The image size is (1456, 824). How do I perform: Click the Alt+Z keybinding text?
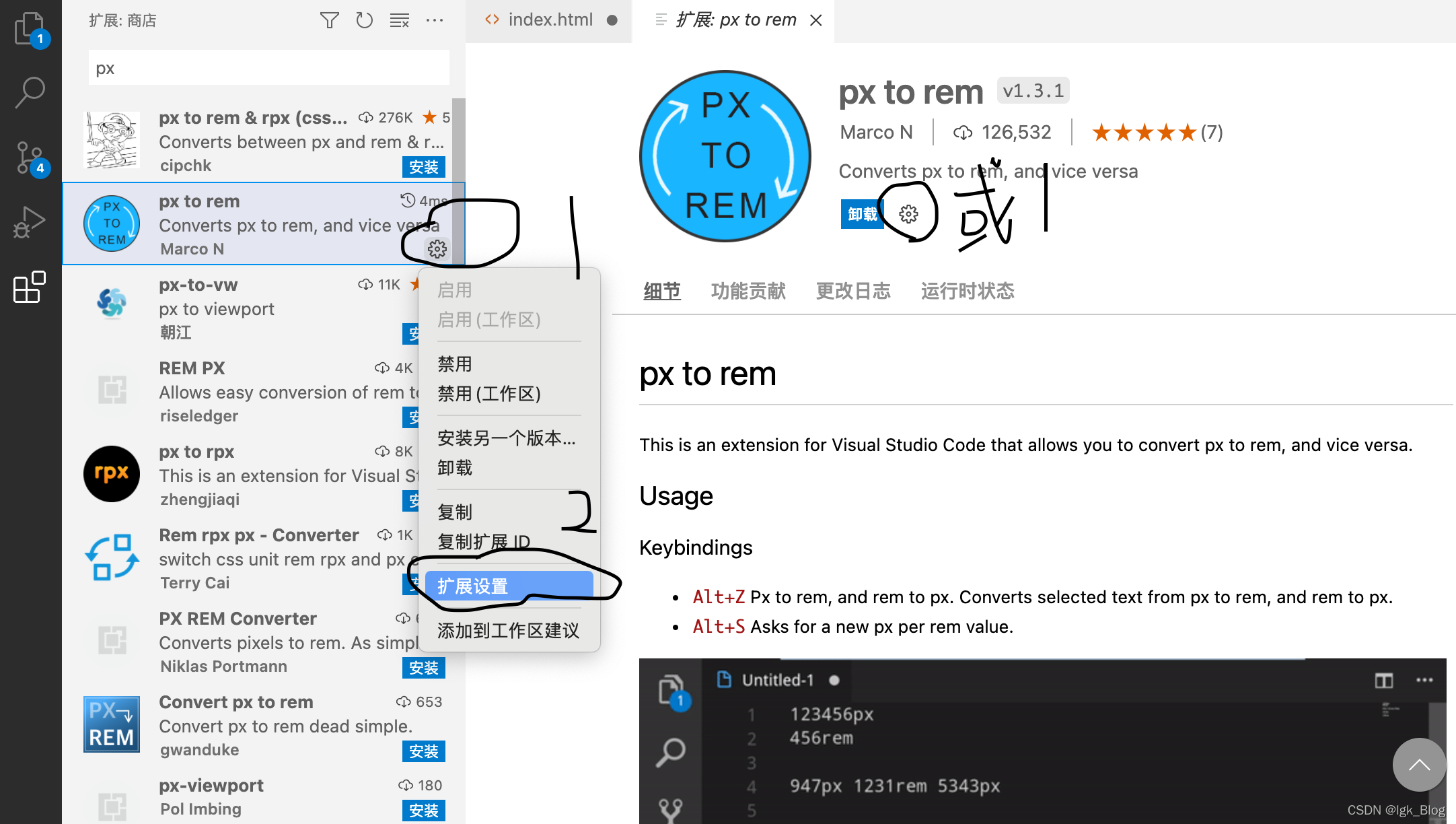click(719, 597)
